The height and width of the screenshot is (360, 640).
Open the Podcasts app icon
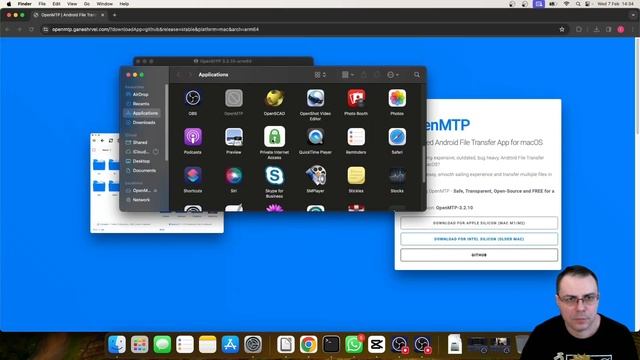[193, 137]
